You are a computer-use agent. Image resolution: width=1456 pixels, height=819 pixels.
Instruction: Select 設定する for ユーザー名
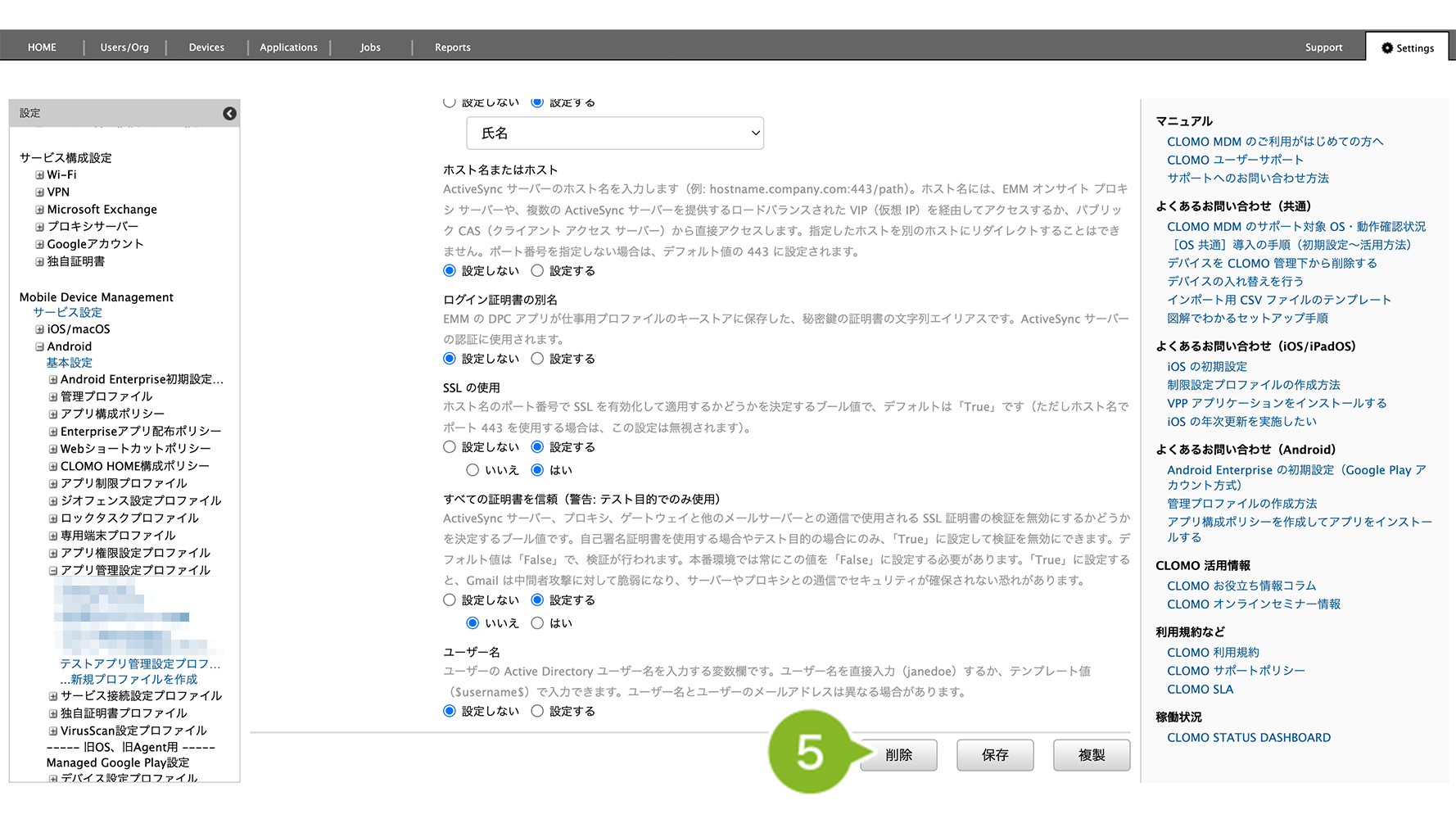[537, 712]
